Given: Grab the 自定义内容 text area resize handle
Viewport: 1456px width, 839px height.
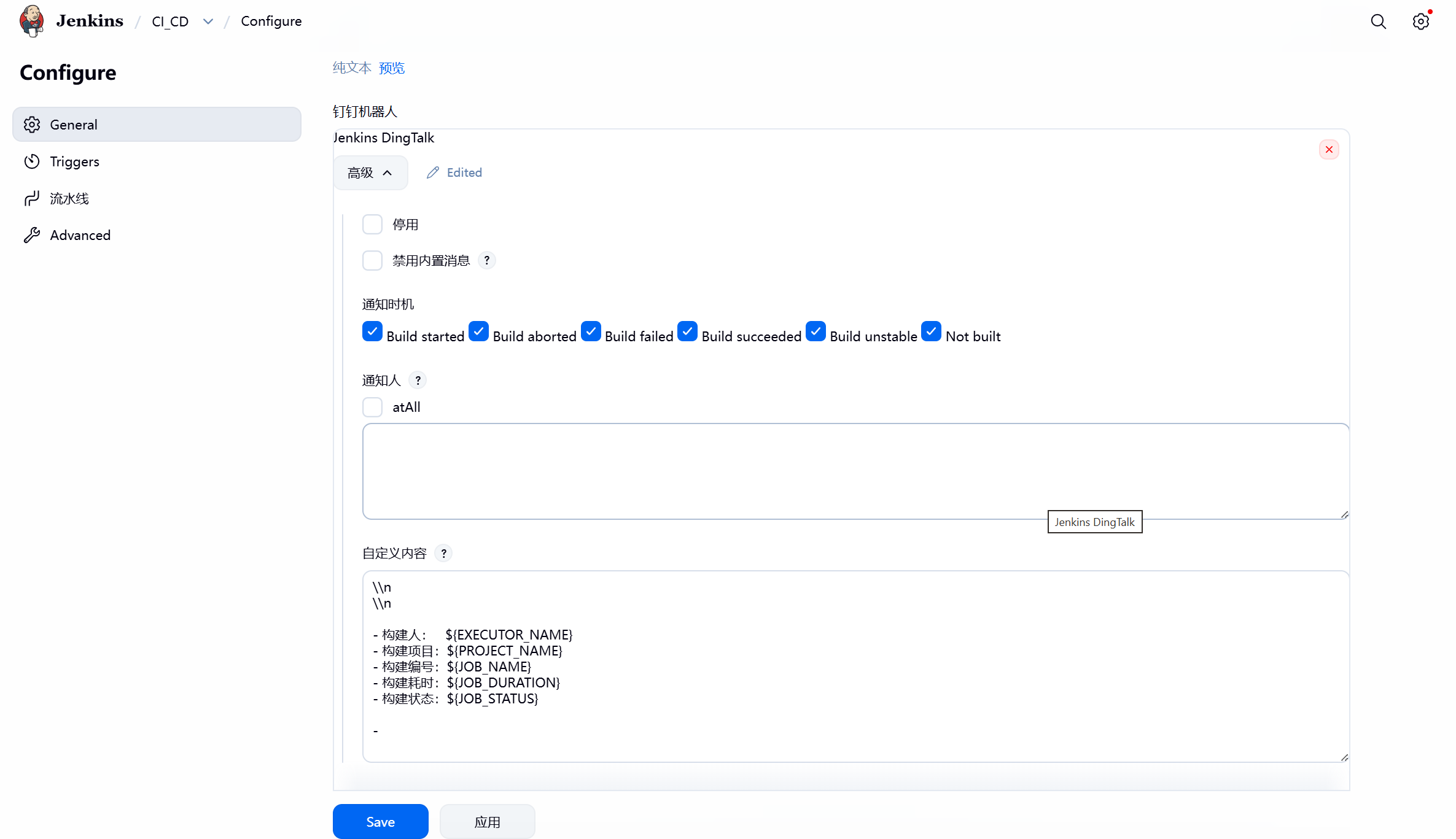Looking at the screenshot, I should click(1344, 757).
